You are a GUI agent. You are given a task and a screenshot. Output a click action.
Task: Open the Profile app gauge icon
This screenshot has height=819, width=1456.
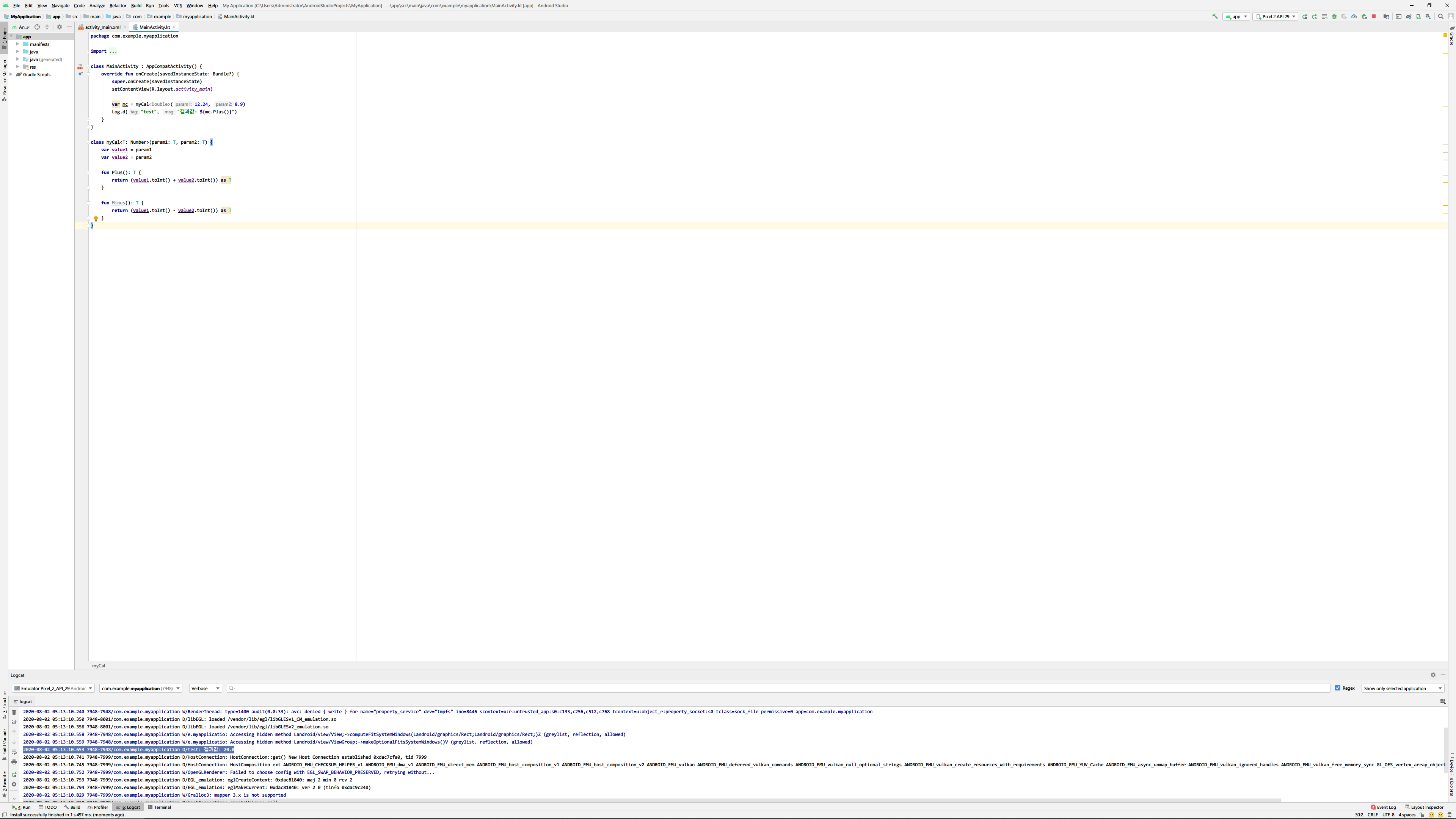[1354, 16]
